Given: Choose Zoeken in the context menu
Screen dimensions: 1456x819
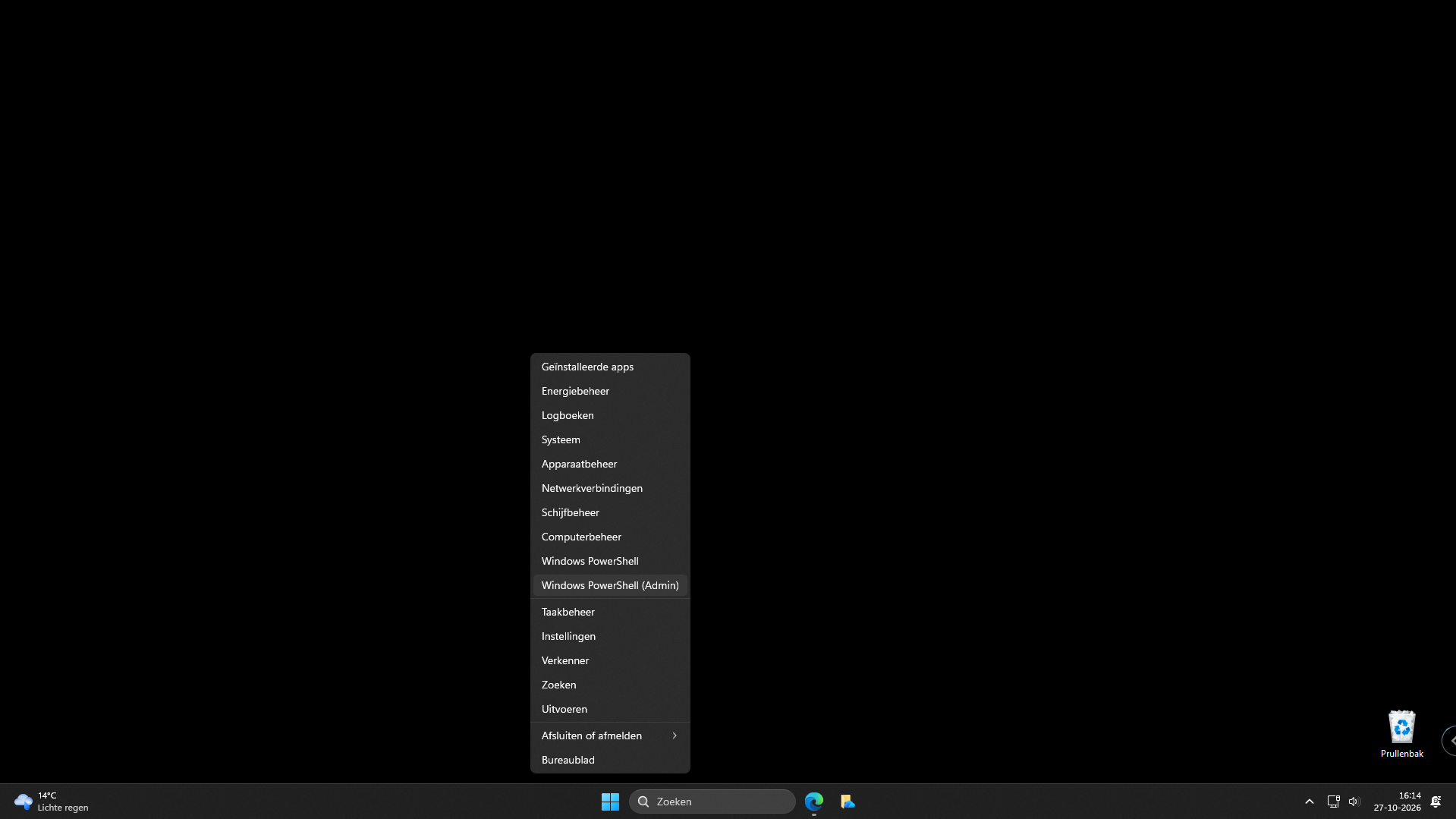Looking at the screenshot, I should click(x=610, y=685).
